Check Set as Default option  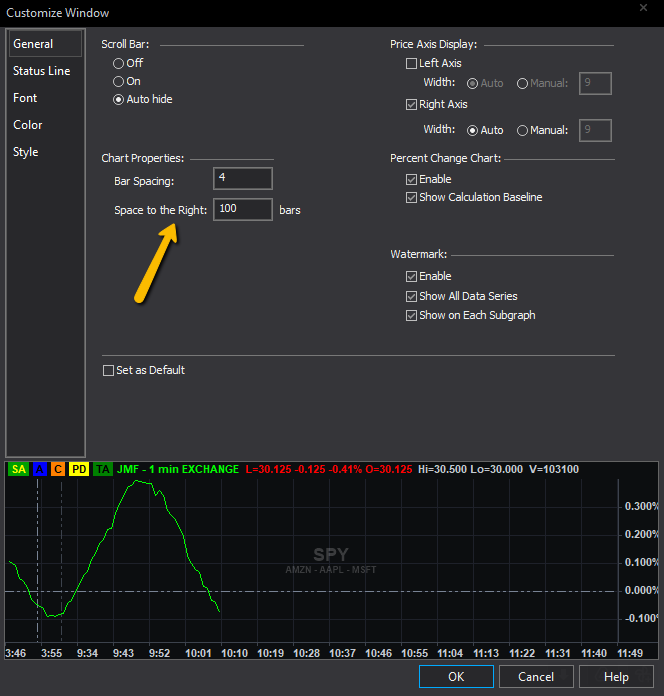tap(108, 370)
